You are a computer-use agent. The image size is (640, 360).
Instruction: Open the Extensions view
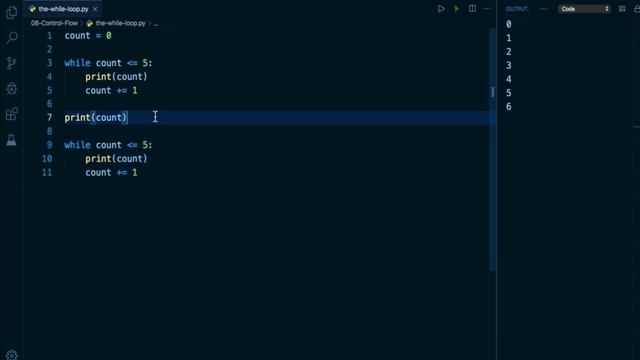tap(11, 114)
